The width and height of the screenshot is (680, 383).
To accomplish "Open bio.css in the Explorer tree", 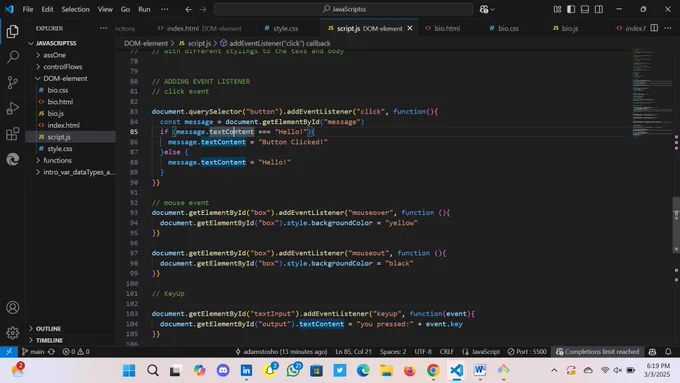I will coord(58,90).
